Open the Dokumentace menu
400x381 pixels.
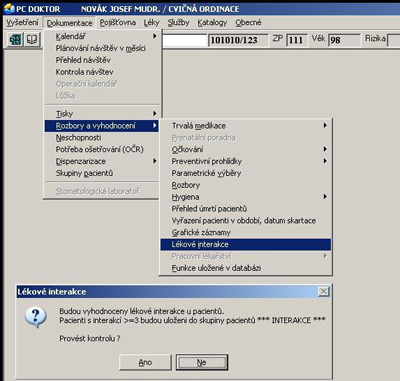(69, 23)
